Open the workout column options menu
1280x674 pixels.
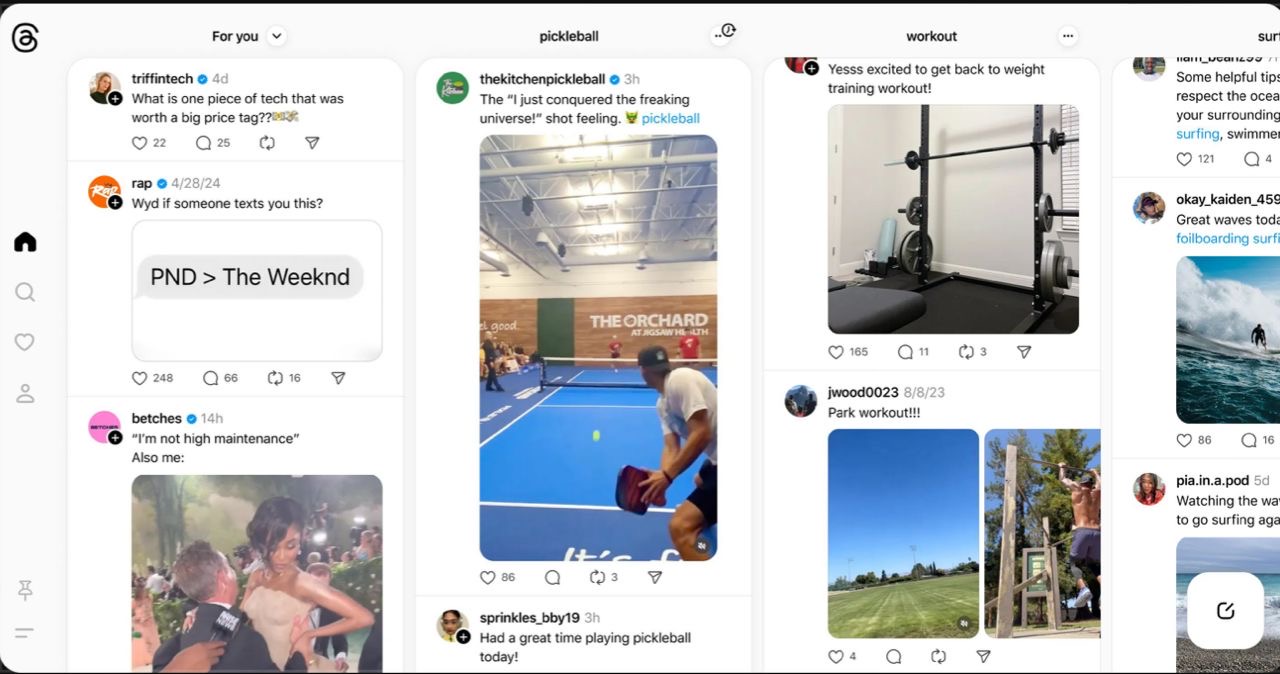pos(1068,36)
